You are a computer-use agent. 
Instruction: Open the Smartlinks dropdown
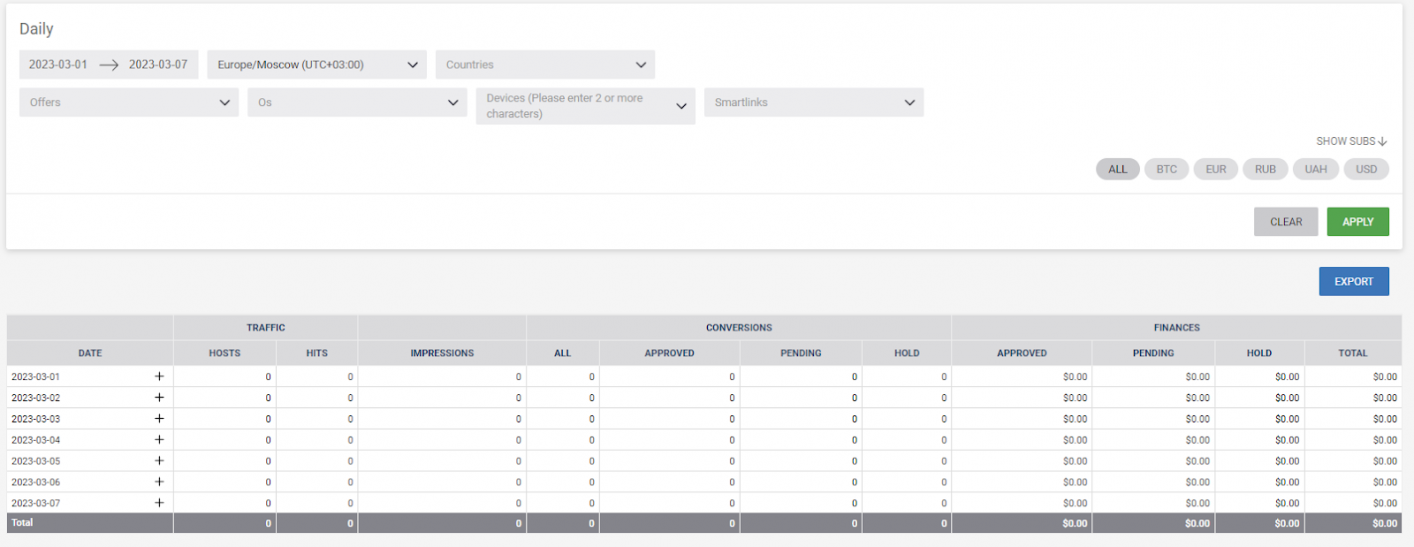point(814,102)
